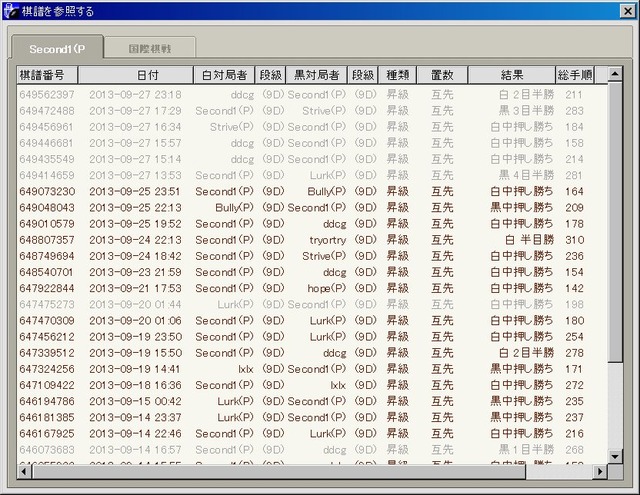Click the 黒対局者 column header
Screen dimensions: 640x495
(x=316, y=75)
